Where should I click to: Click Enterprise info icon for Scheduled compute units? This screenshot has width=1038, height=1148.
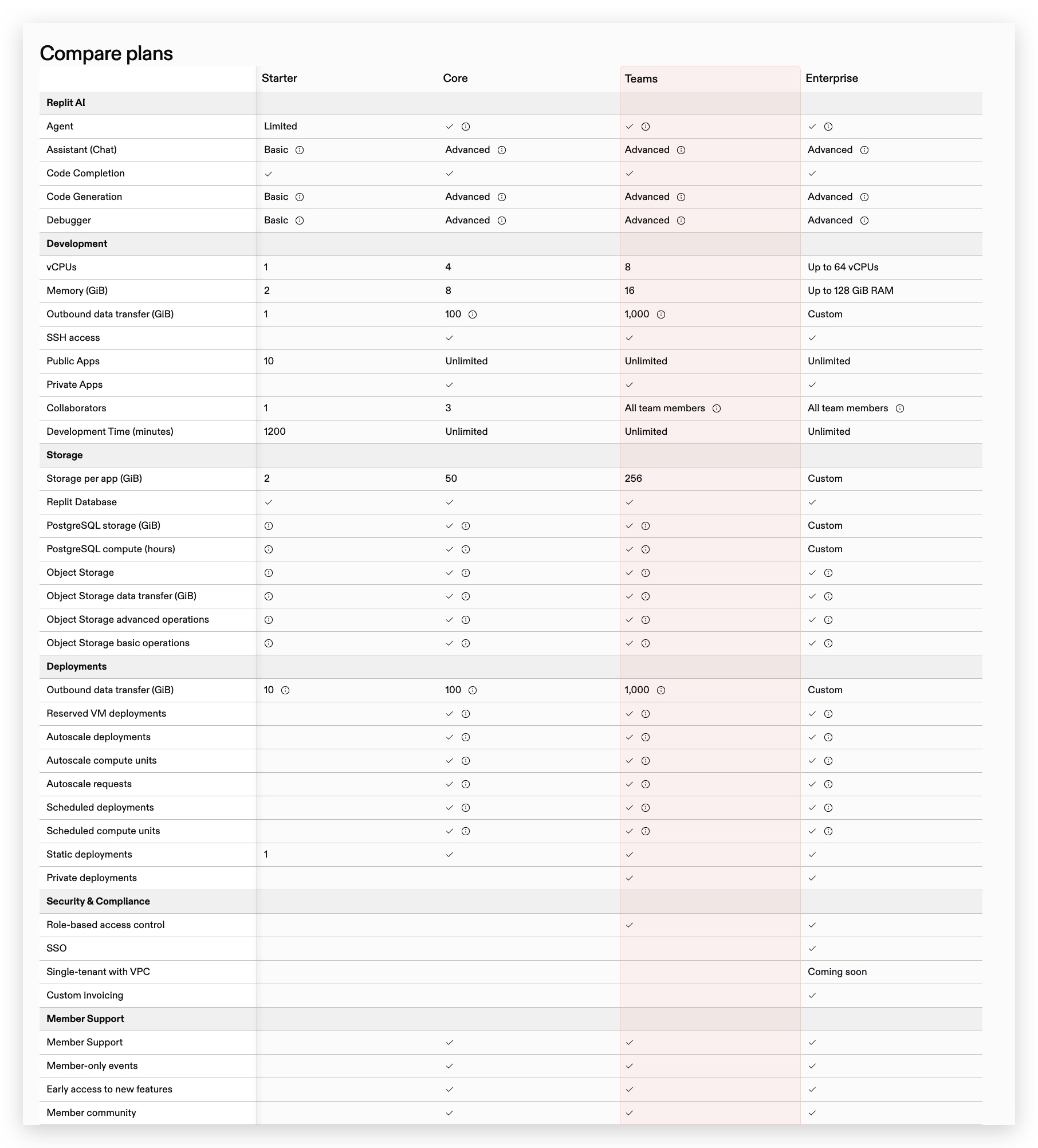click(x=828, y=831)
